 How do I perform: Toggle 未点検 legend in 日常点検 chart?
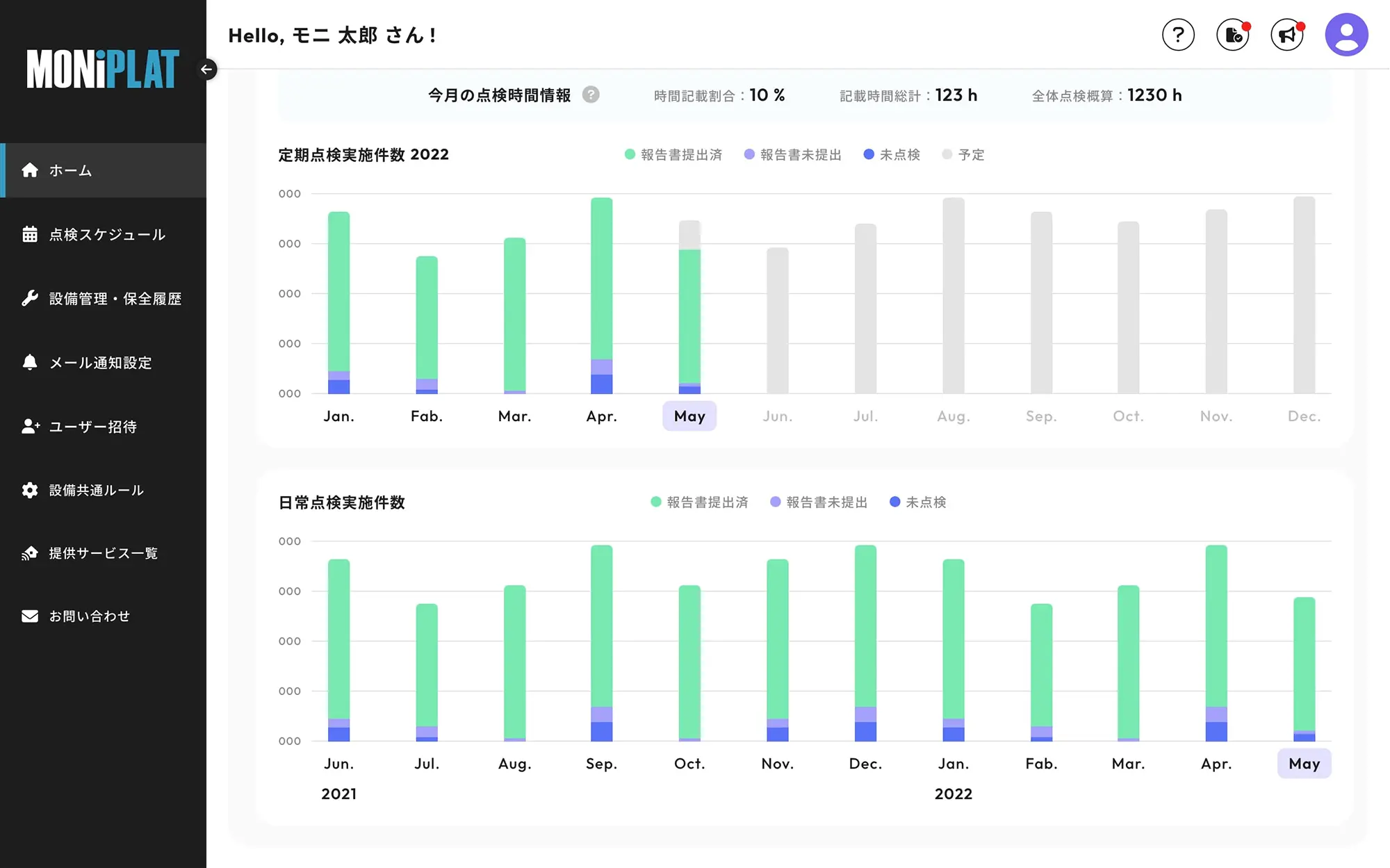(x=918, y=502)
